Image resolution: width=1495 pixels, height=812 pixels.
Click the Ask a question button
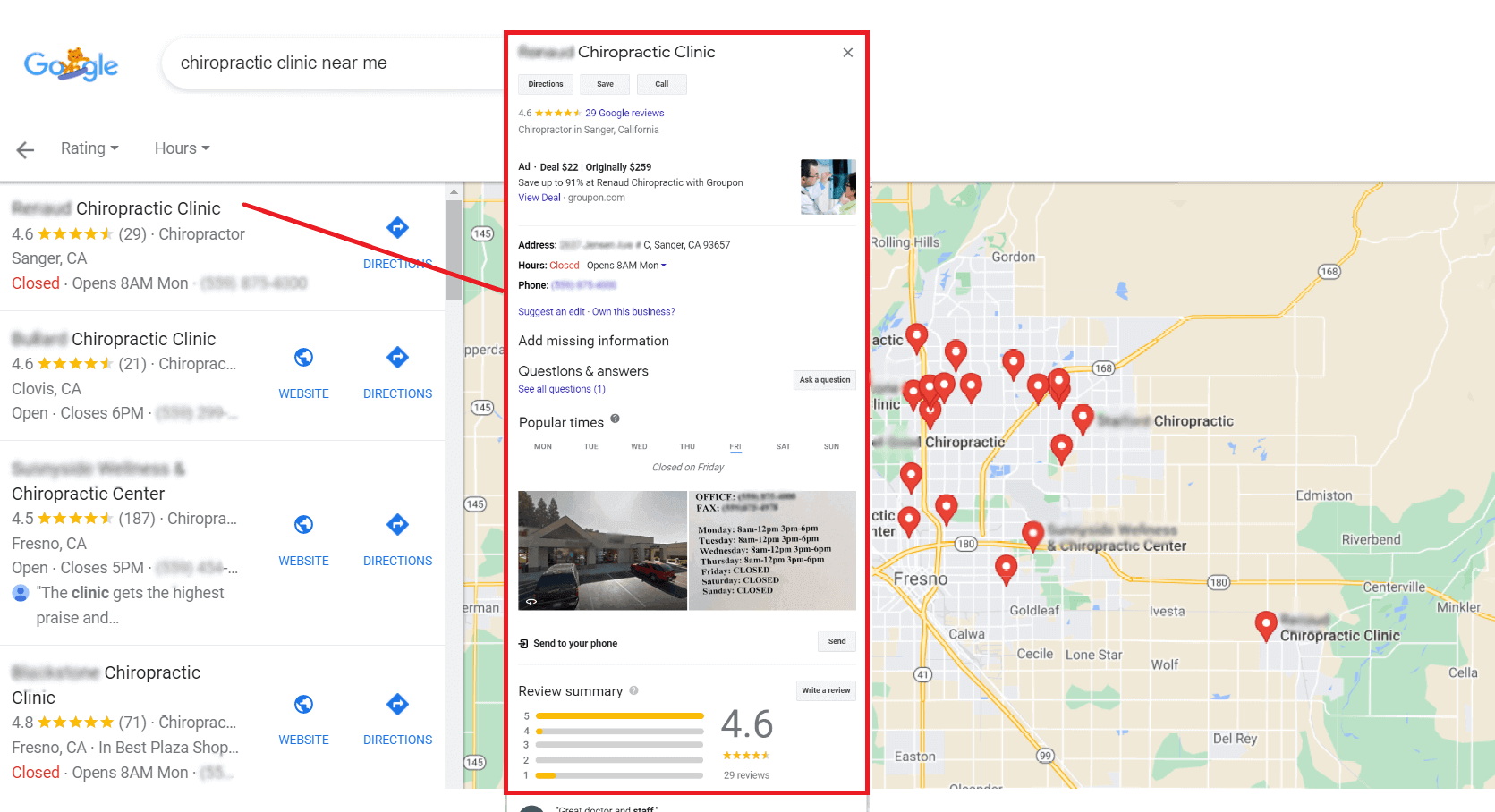point(824,380)
